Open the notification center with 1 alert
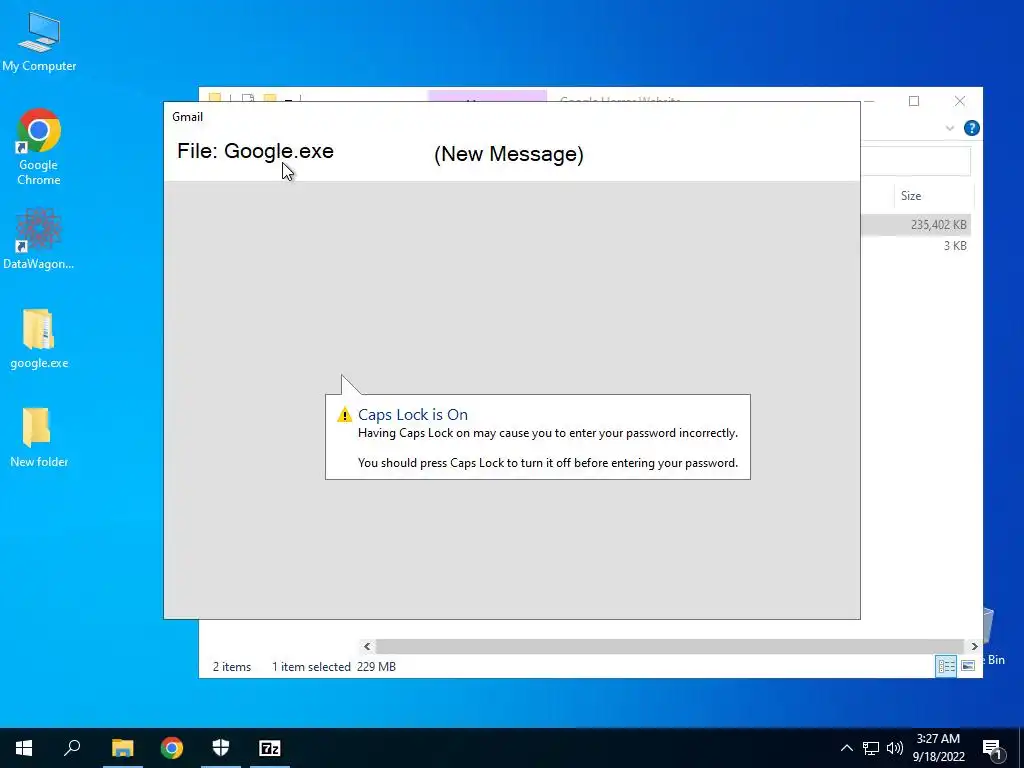Viewport: 1024px width, 768px height. pyautogui.click(x=992, y=748)
